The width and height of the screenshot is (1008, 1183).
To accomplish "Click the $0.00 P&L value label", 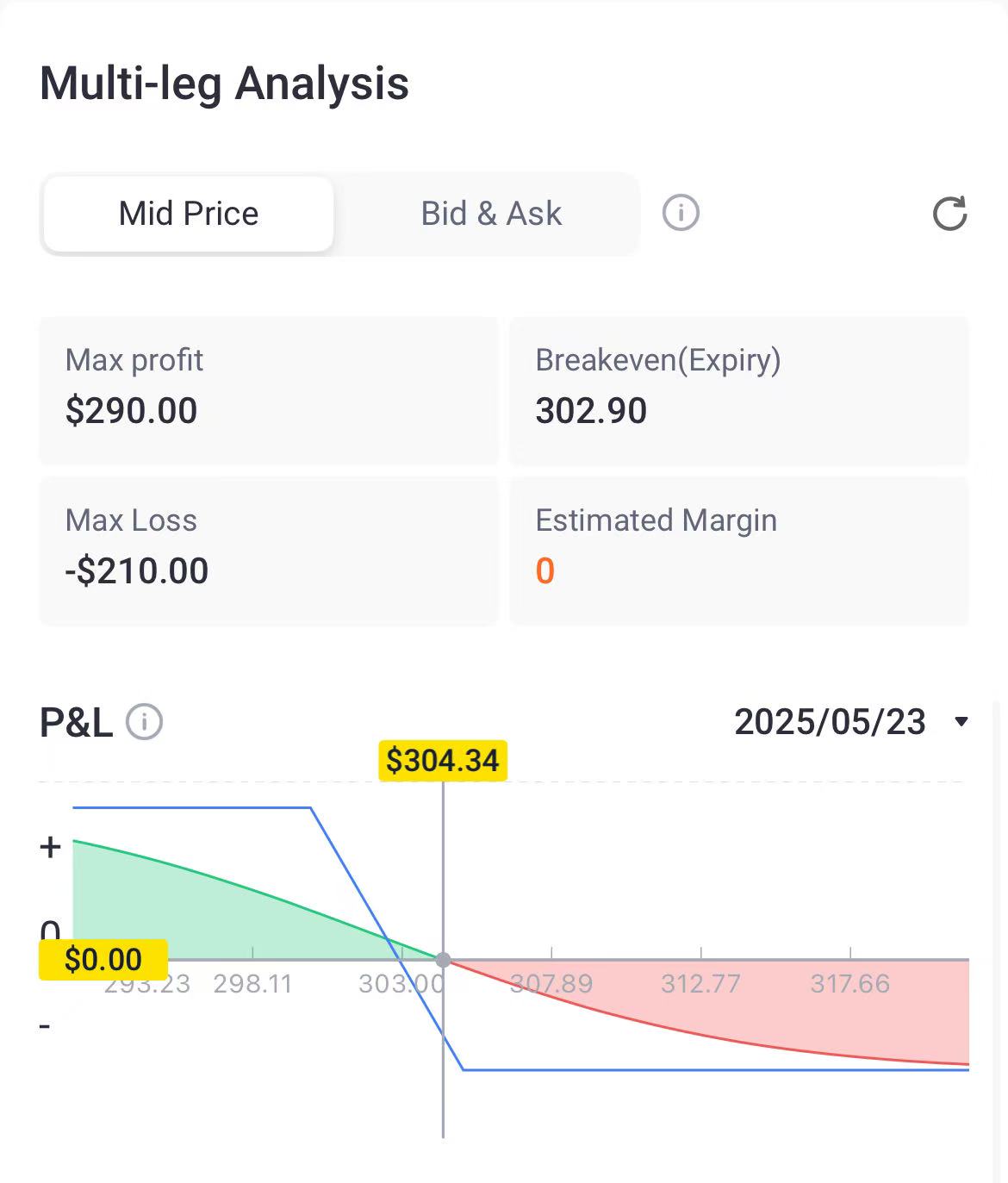I will pos(103,959).
